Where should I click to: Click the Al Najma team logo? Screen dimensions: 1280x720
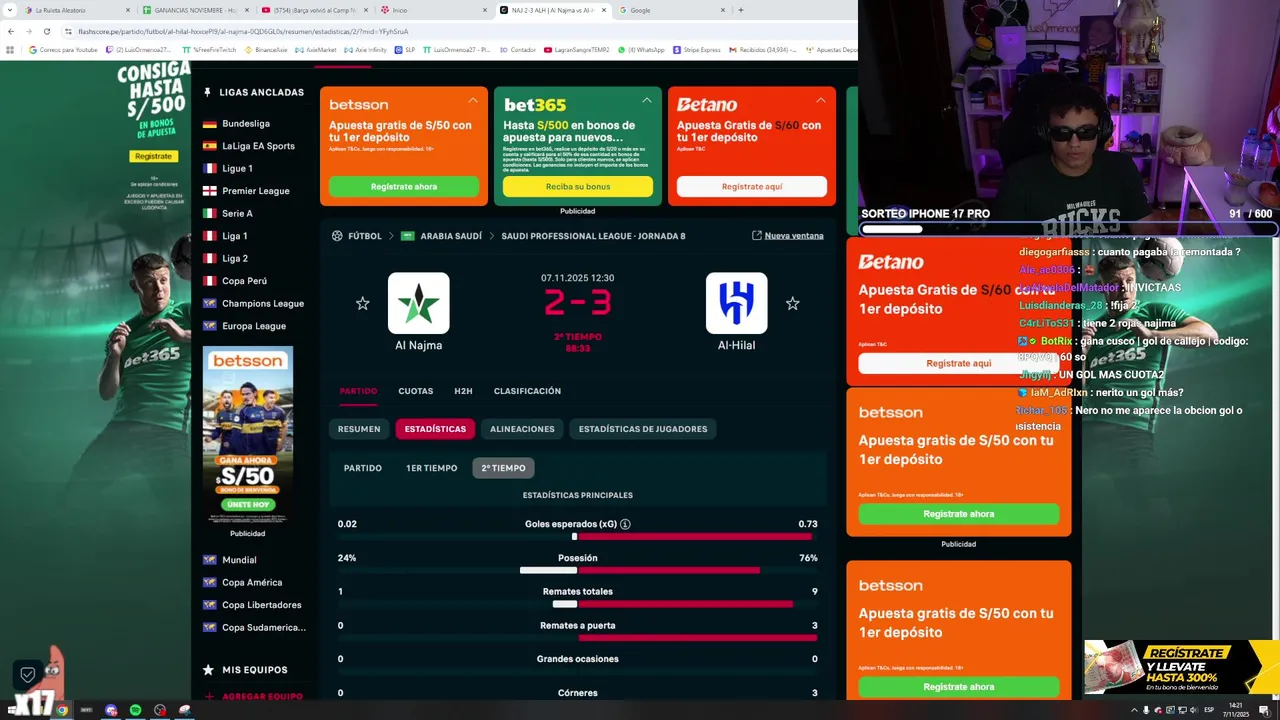coord(418,303)
